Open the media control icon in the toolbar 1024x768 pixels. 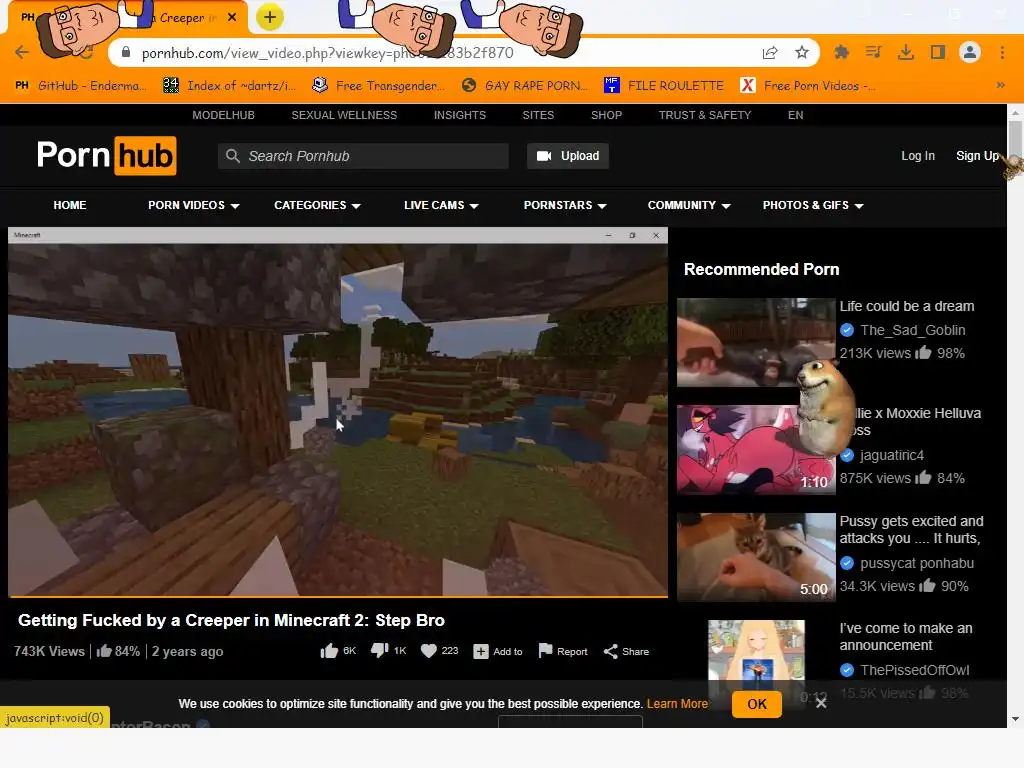[873, 52]
